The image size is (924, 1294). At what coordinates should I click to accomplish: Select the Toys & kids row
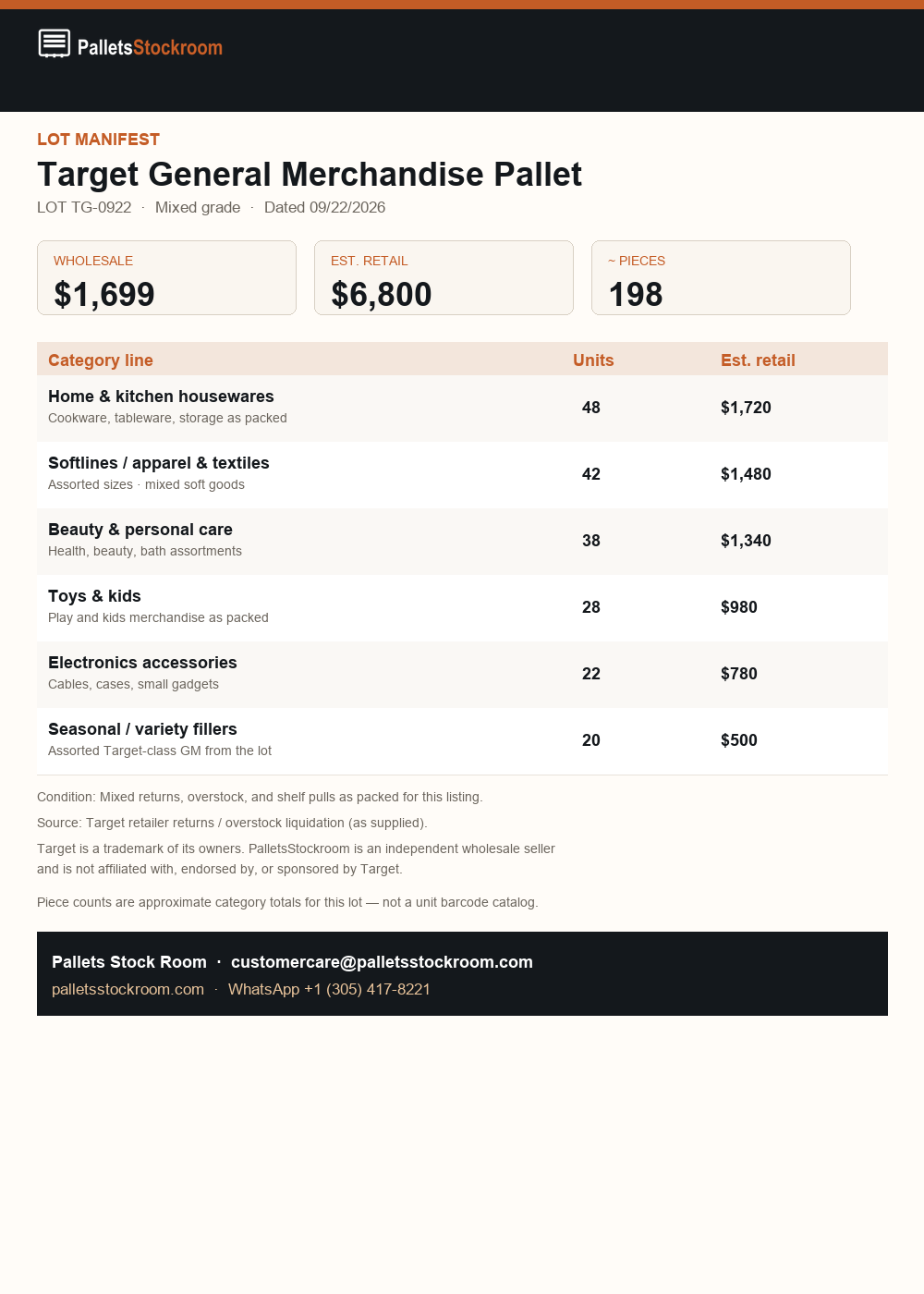click(462, 607)
